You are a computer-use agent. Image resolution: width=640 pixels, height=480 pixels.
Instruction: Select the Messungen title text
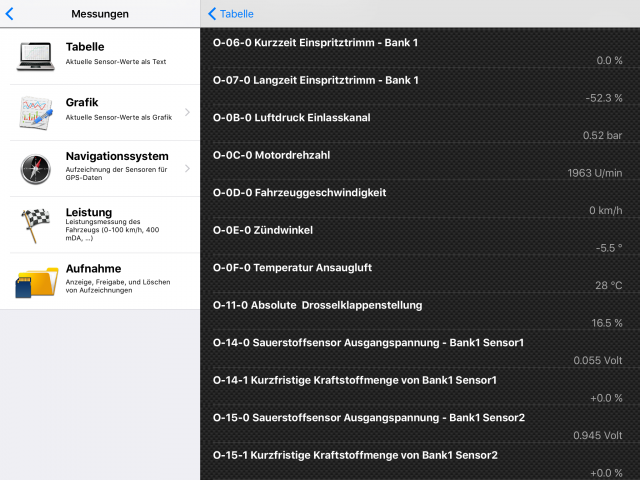click(x=100, y=14)
